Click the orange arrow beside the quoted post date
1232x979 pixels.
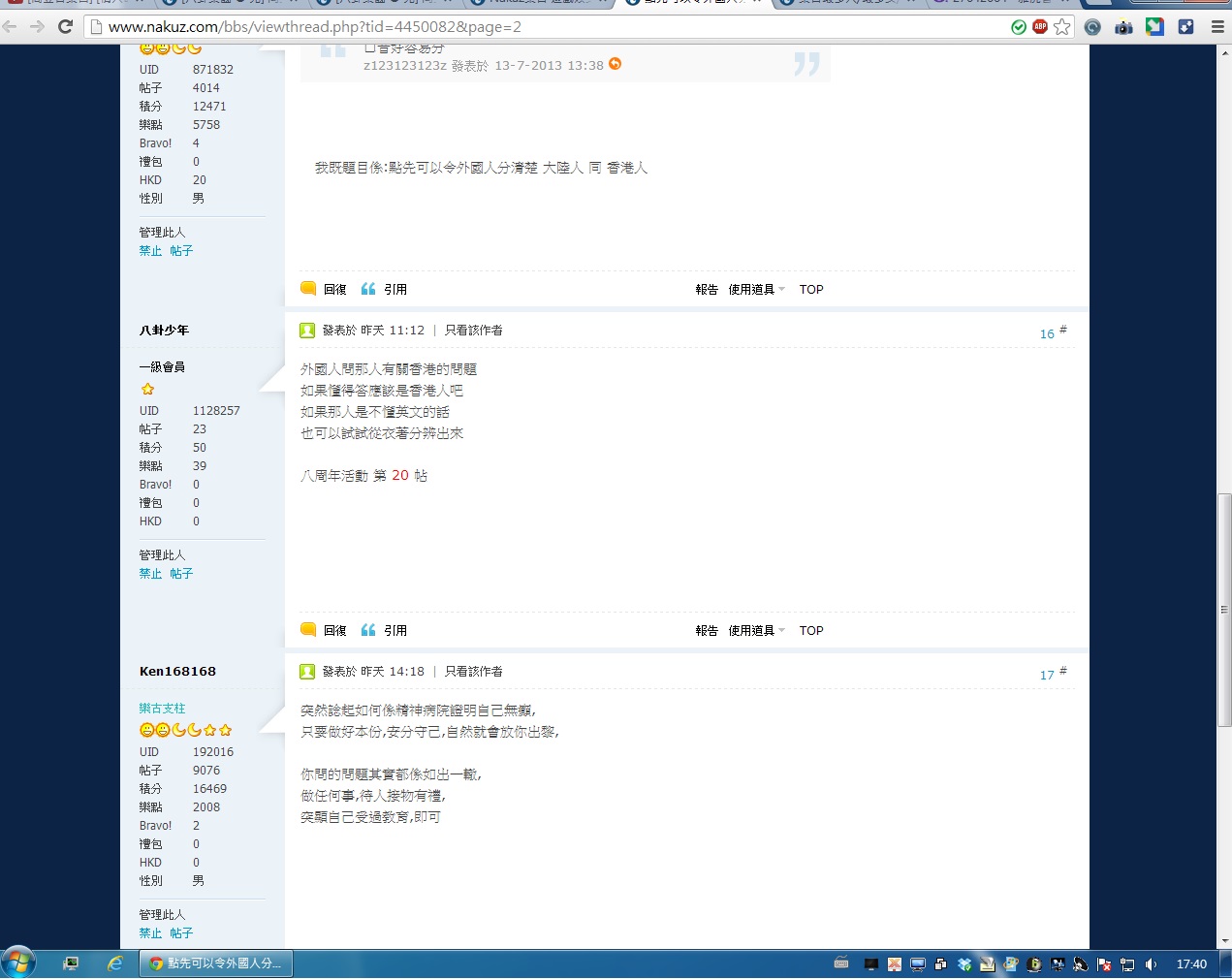pyautogui.click(x=615, y=64)
